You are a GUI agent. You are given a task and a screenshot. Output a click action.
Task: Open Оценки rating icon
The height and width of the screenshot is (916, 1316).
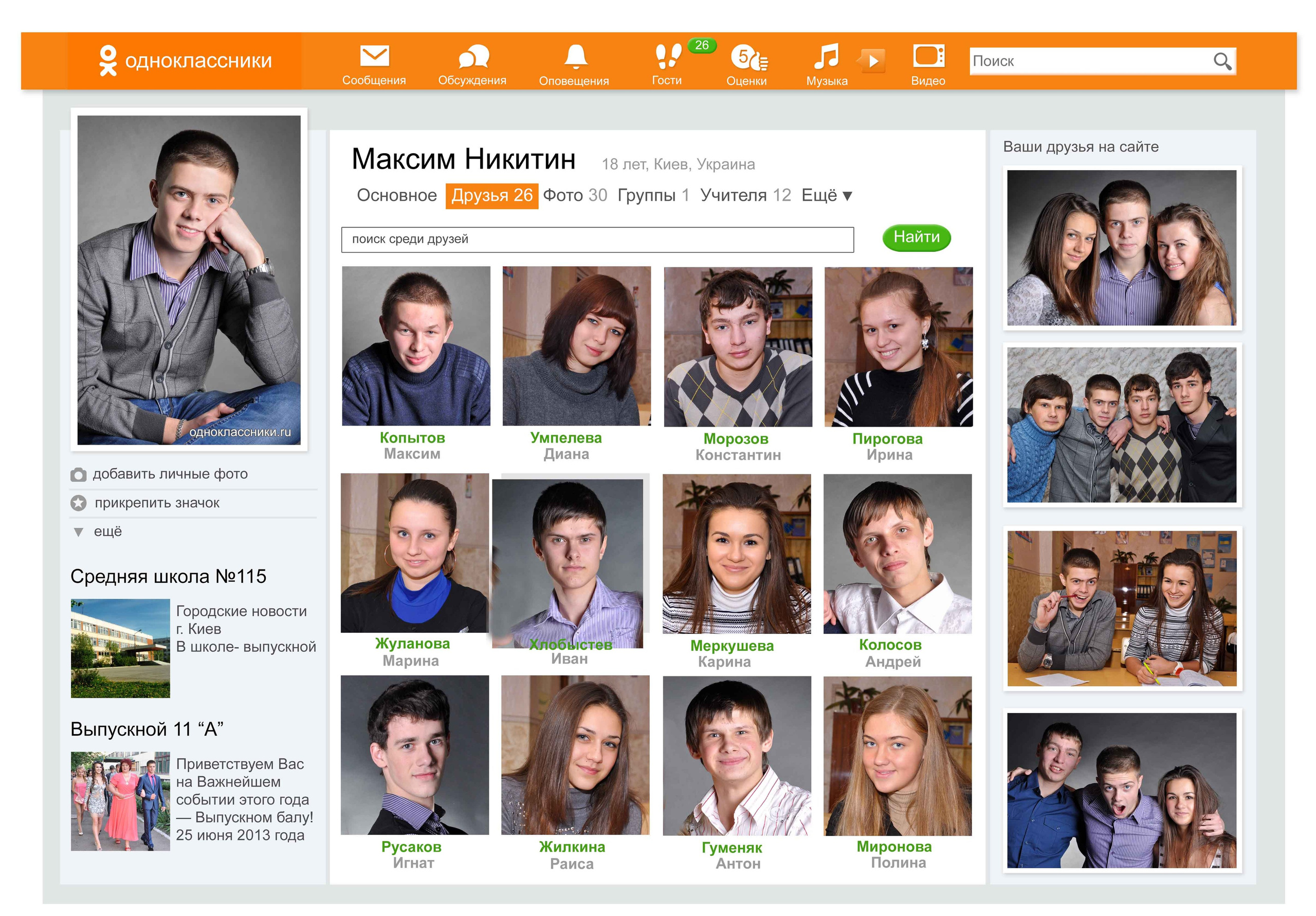point(747,58)
